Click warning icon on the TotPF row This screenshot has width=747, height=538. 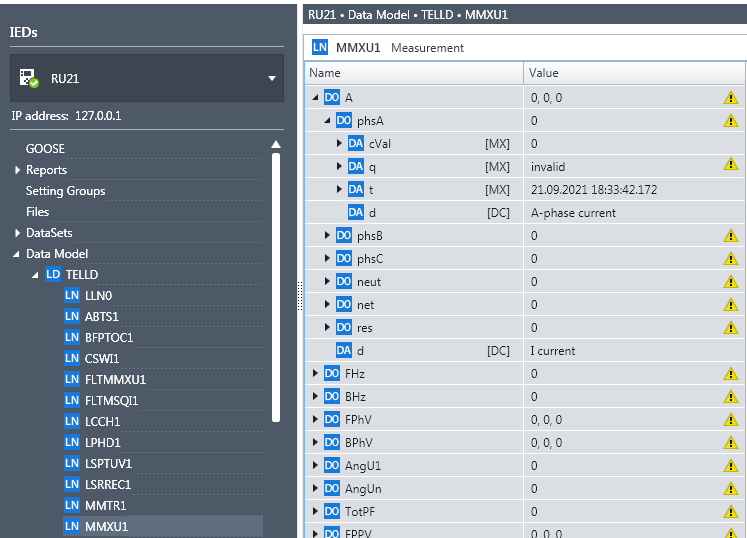730,512
